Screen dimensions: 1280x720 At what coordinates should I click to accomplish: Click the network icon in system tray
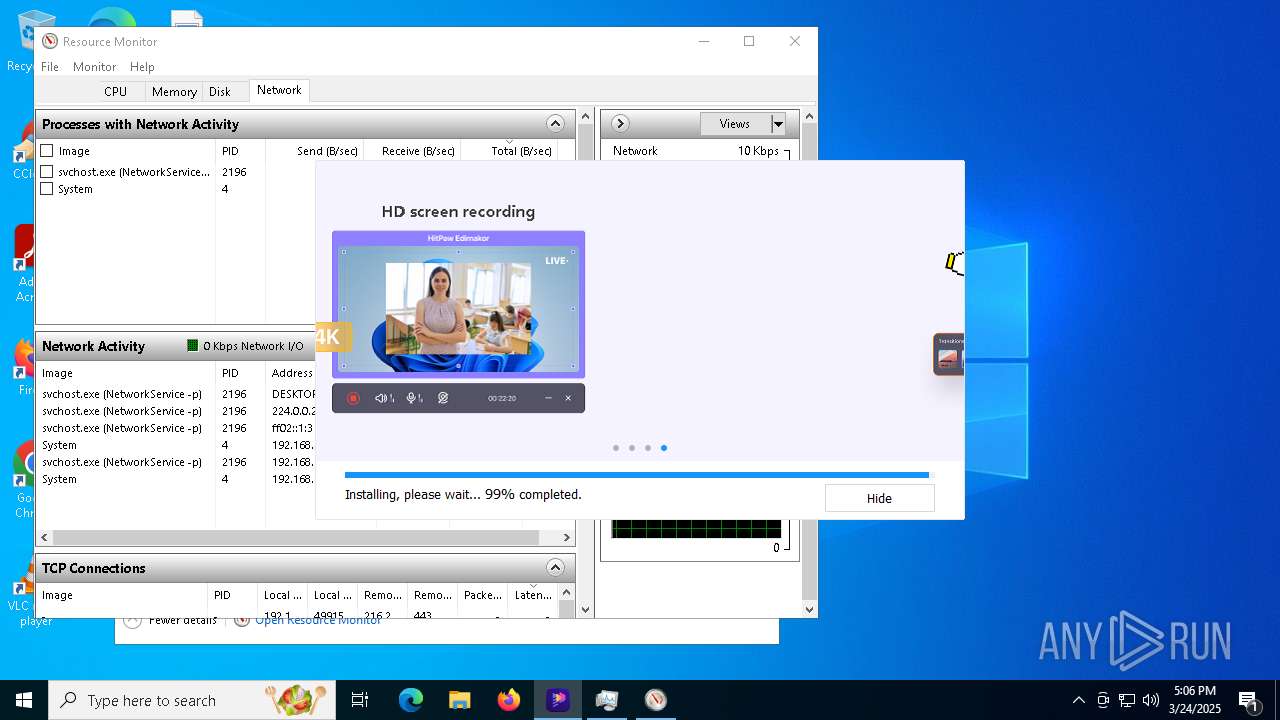1127,700
